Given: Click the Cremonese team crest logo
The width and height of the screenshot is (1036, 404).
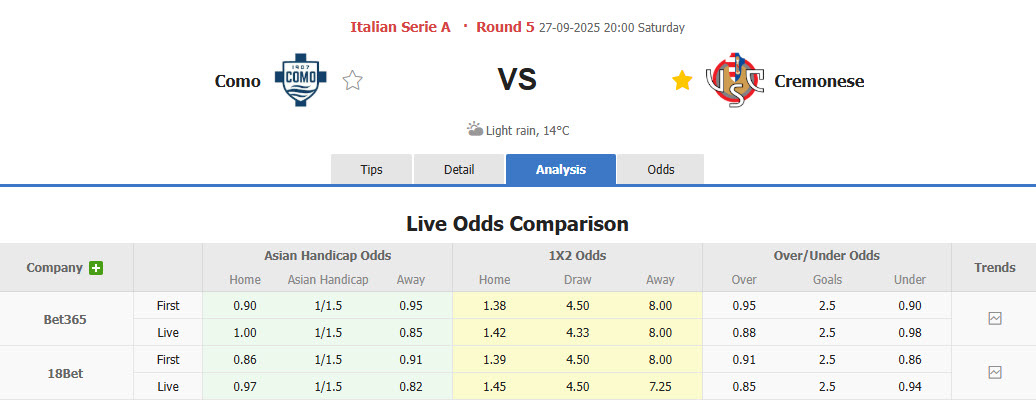Looking at the screenshot, I should (x=735, y=81).
